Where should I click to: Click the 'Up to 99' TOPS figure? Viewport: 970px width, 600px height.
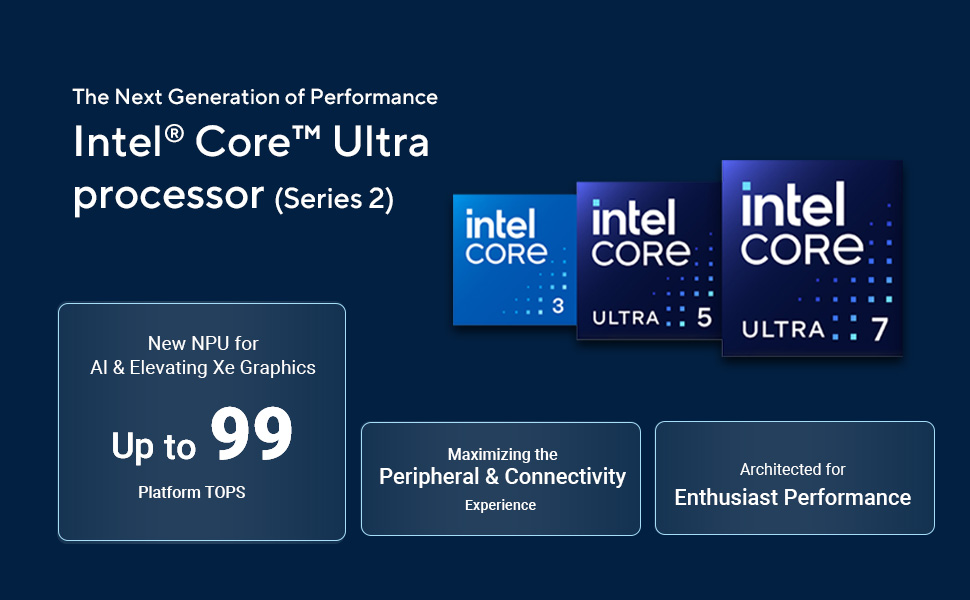[x=202, y=436]
